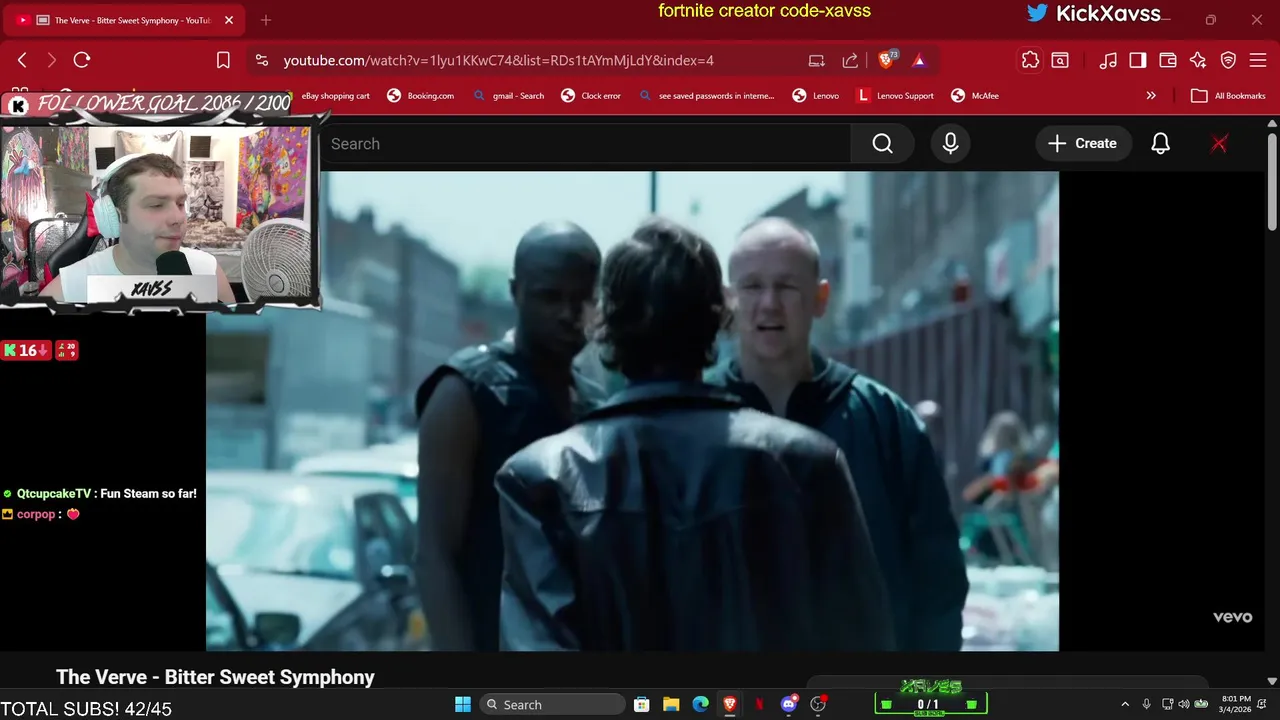Open the McAfee bookmark

975,96
